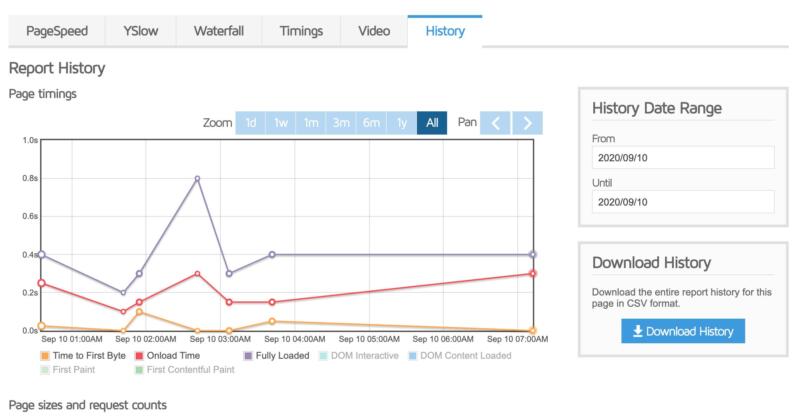Show First Paint series in legend
800x416 pixels.
68,370
